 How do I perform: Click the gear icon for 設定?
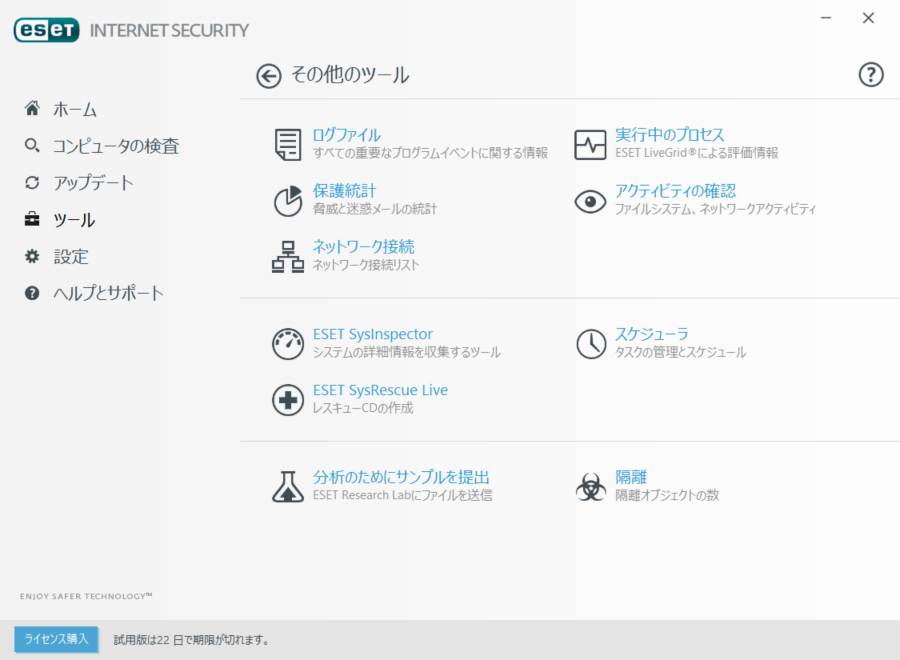coord(32,256)
